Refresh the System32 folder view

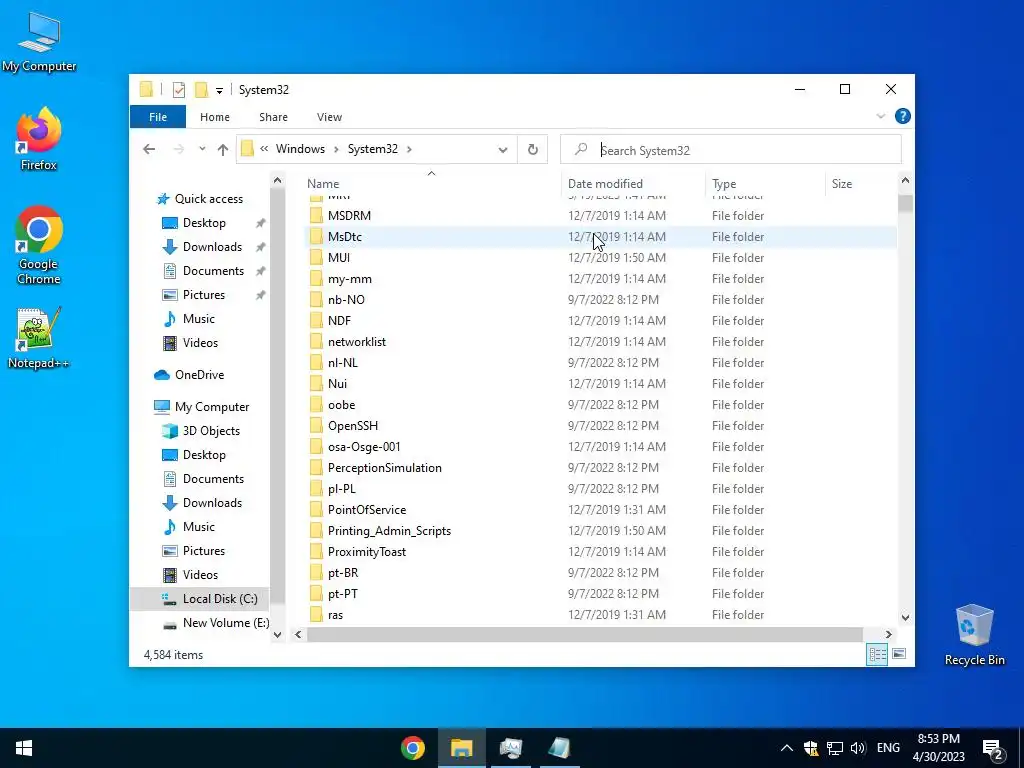pyautogui.click(x=533, y=150)
